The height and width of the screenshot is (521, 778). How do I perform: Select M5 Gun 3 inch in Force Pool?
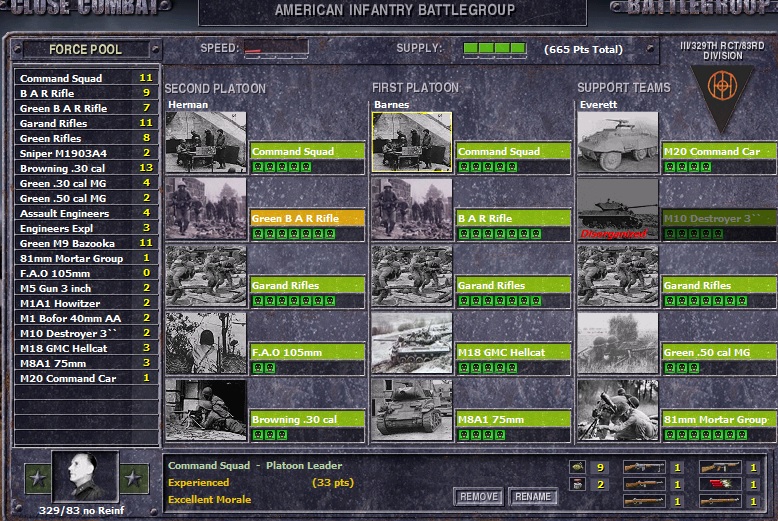coord(86,288)
